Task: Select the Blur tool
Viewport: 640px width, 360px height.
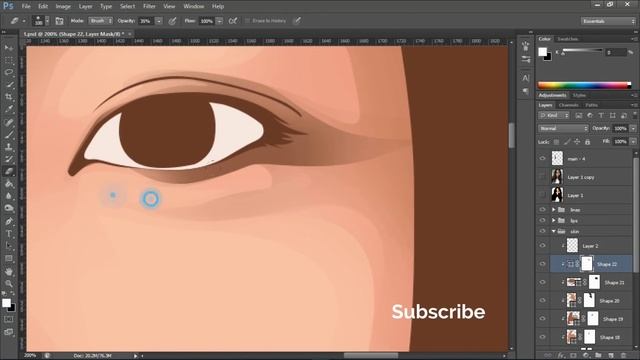Action: click(9, 196)
